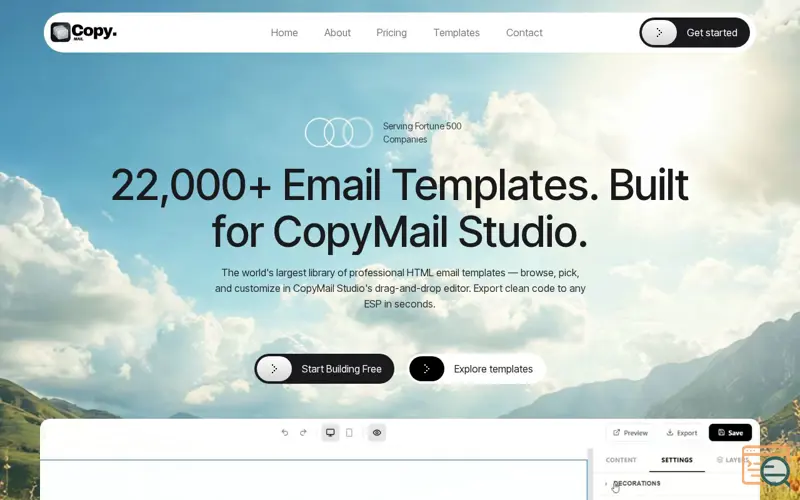This screenshot has width=800, height=500.
Task: Click the Copy Mail logo icon
Action: click(60, 32)
